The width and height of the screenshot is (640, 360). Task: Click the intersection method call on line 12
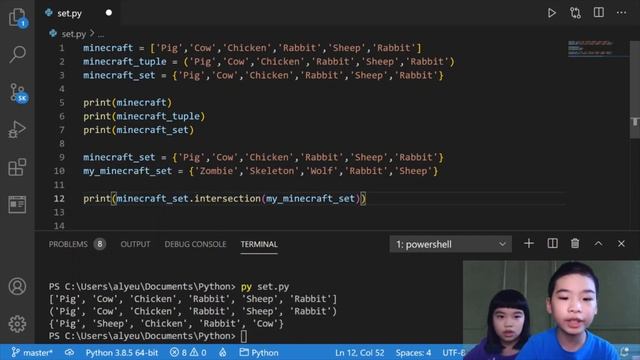227,198
